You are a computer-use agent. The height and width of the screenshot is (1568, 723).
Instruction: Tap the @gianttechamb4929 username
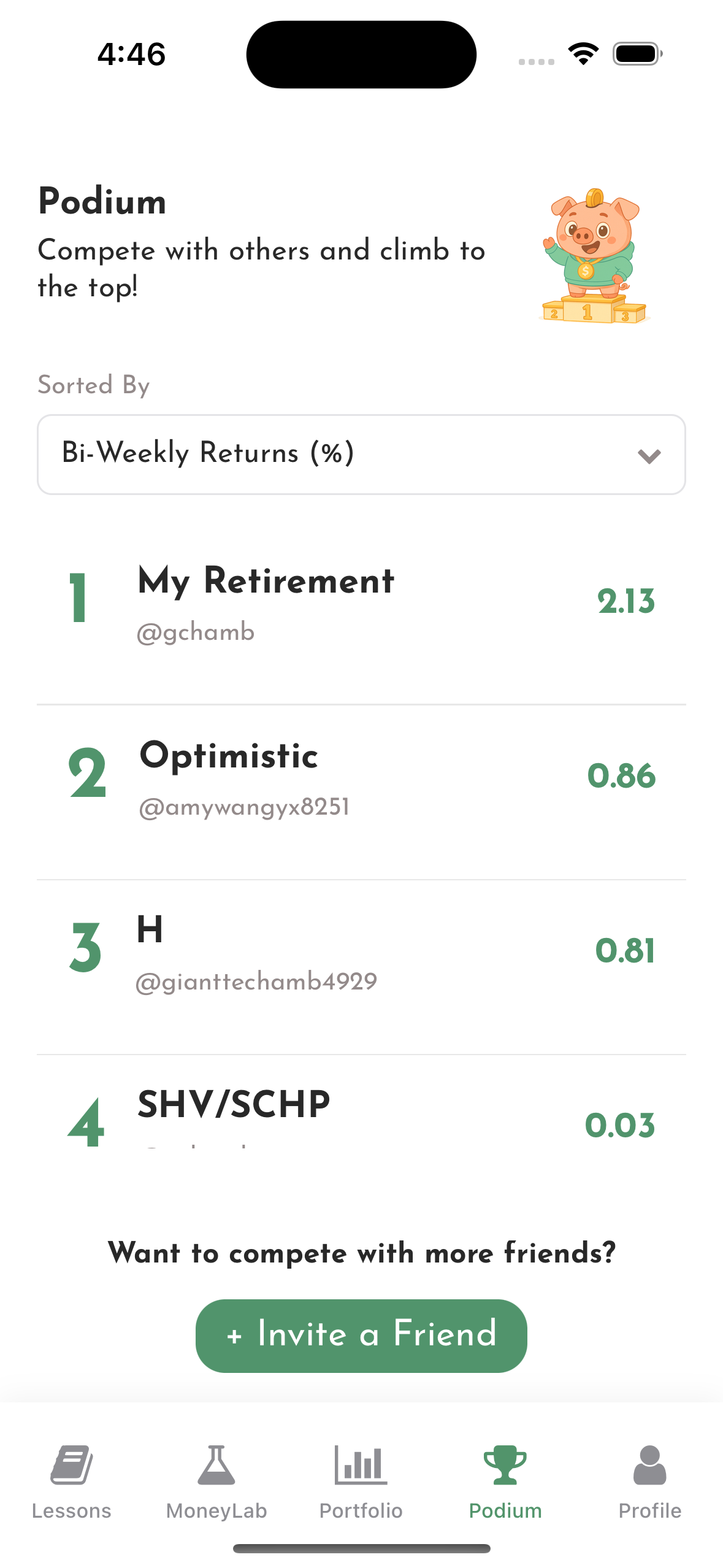[x=256, y=982]
